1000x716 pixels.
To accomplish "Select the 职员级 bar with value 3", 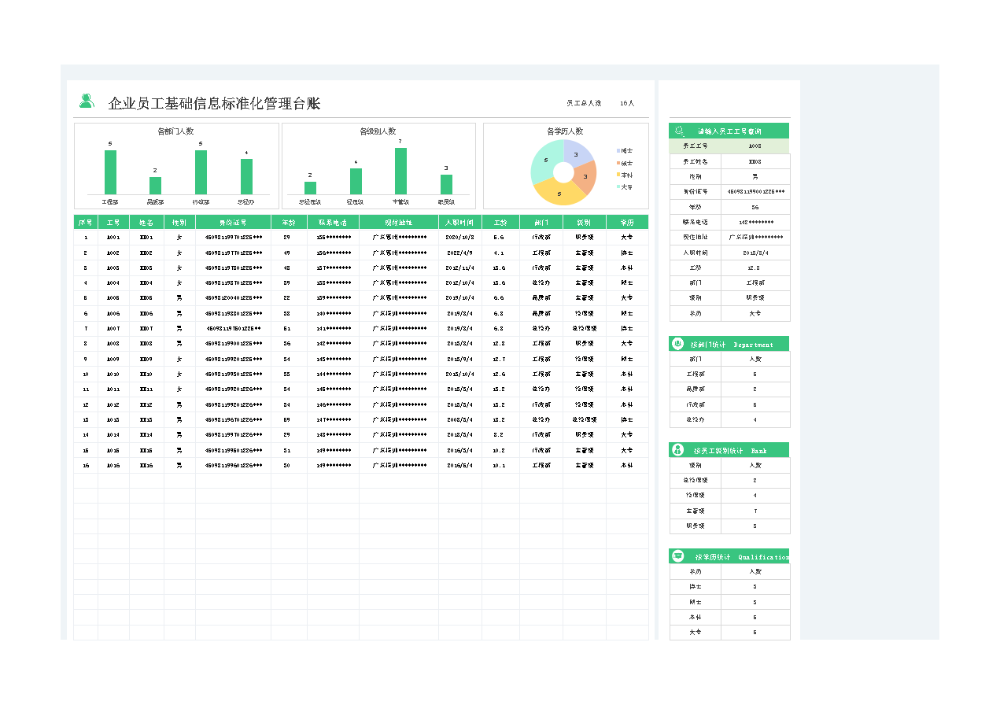I will coord(446,184).
